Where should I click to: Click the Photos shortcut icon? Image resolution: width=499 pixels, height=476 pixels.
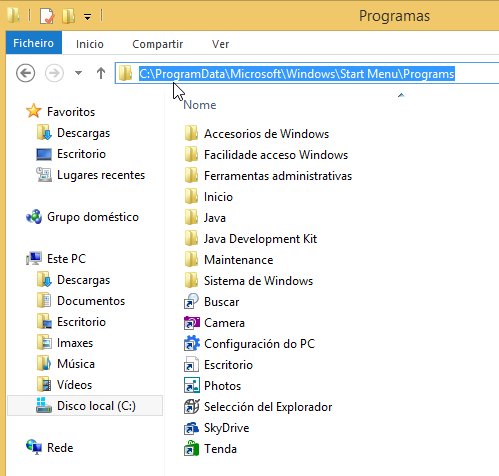(x=191, y=385)
